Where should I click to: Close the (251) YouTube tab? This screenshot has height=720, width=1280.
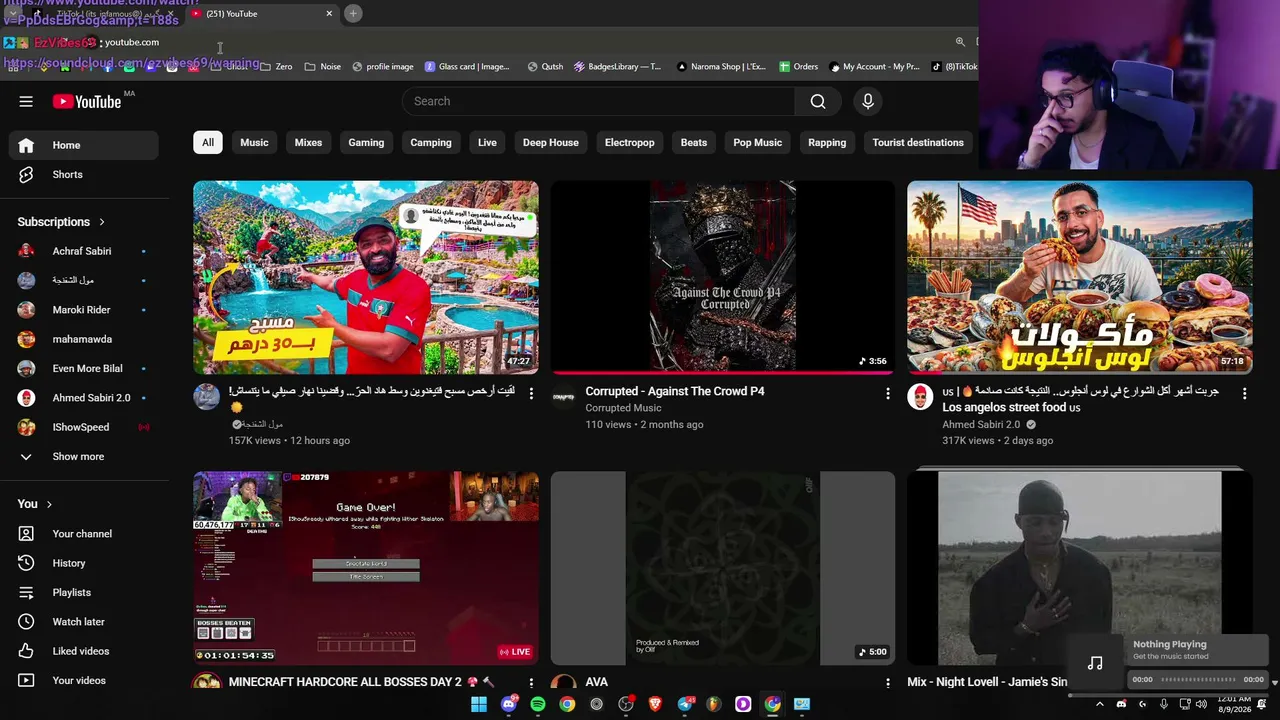329,13
